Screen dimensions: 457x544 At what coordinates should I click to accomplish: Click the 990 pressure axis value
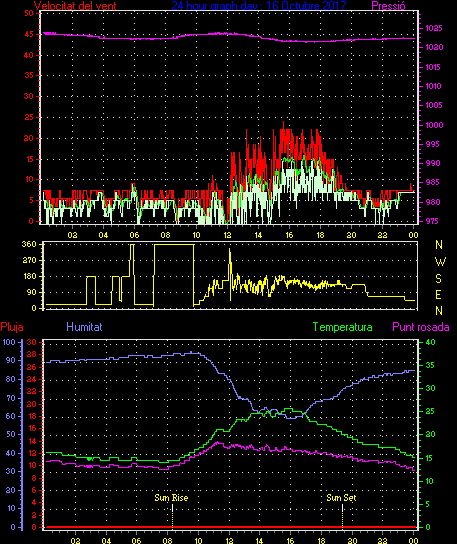(433, 163)
